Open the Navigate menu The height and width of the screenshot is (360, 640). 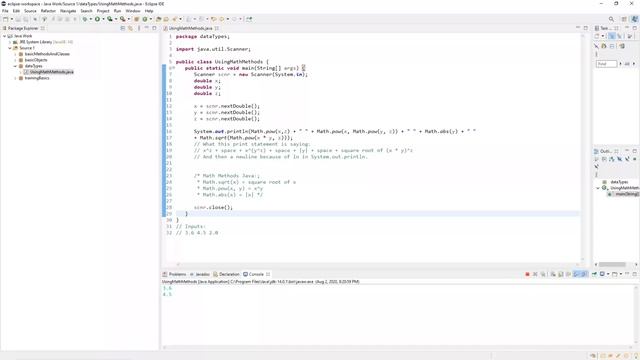[68, 11]
